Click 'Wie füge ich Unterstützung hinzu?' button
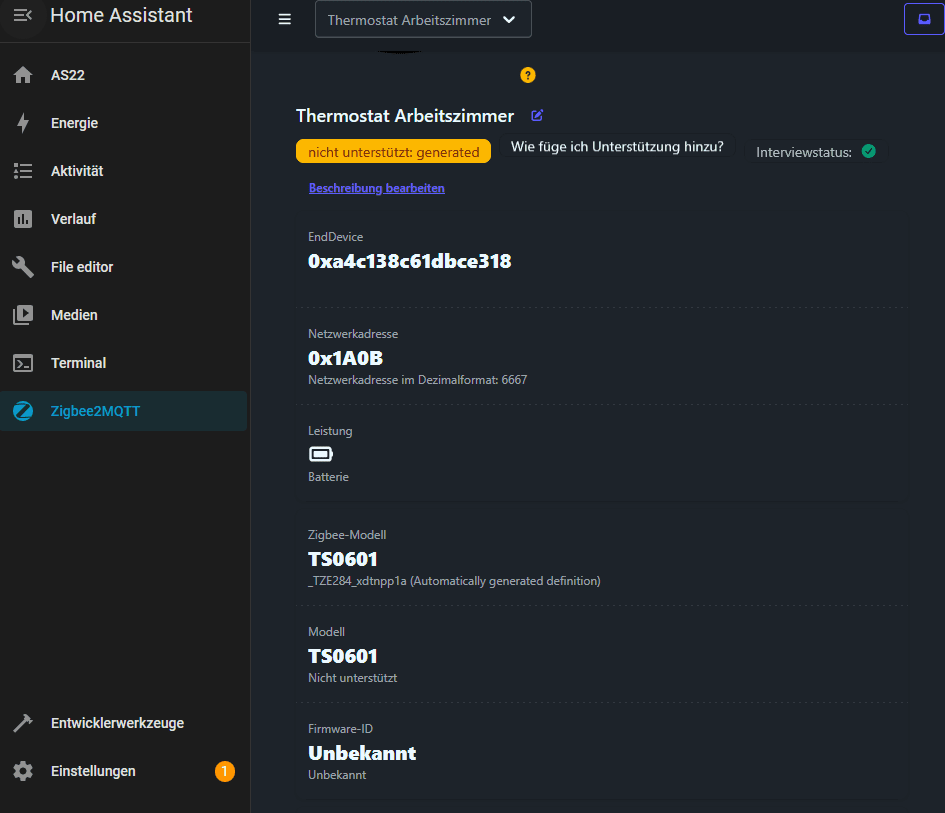 point(617,148)
